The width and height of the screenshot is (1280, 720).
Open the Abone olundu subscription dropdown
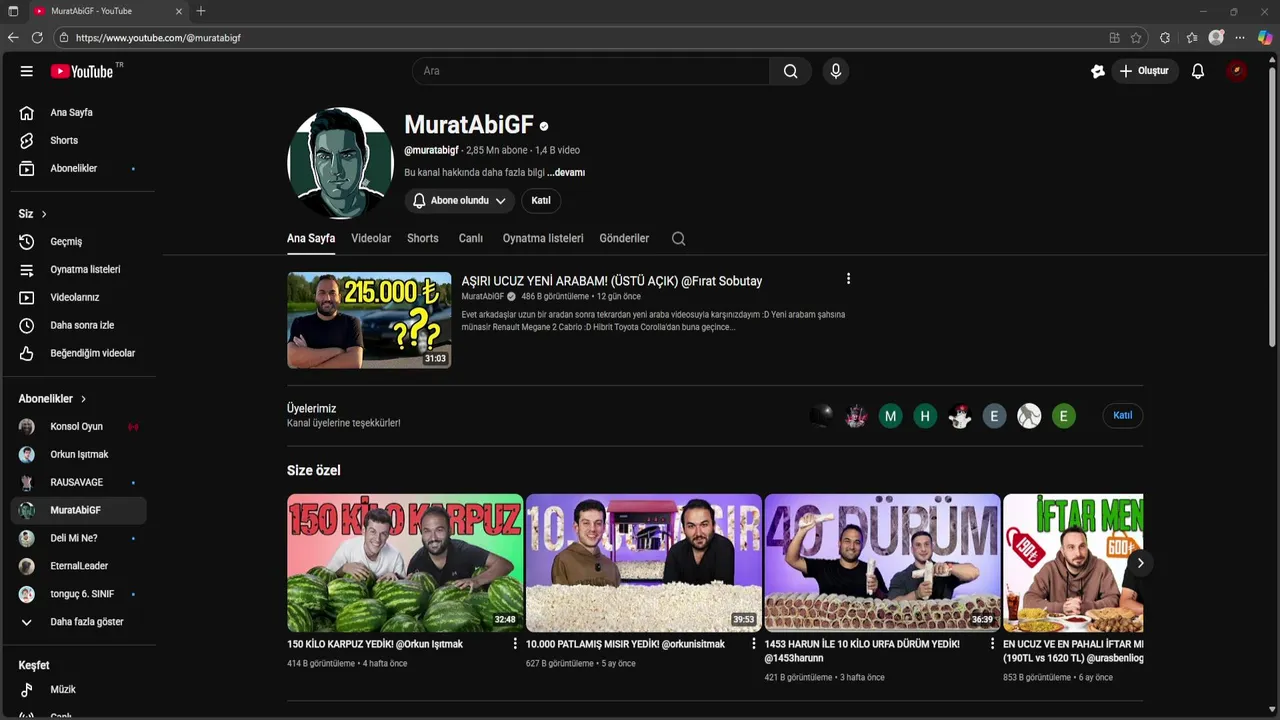pos(460,200)
